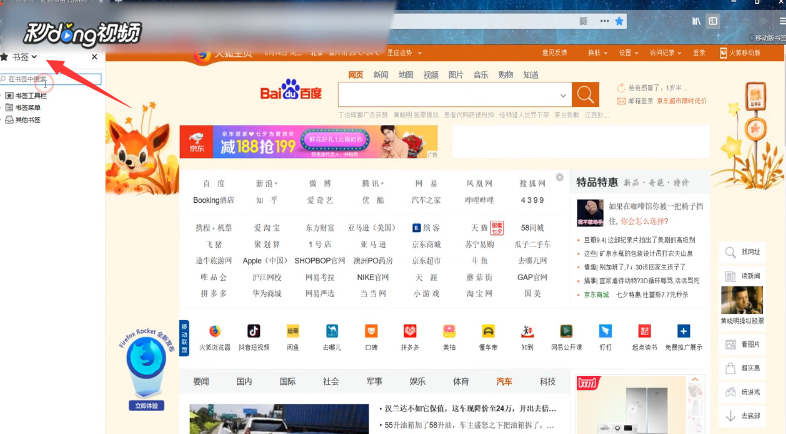The width and height of the screenshot is (786, 434).
Task: Switch to the 音乐 search tab
Action: 481,75
